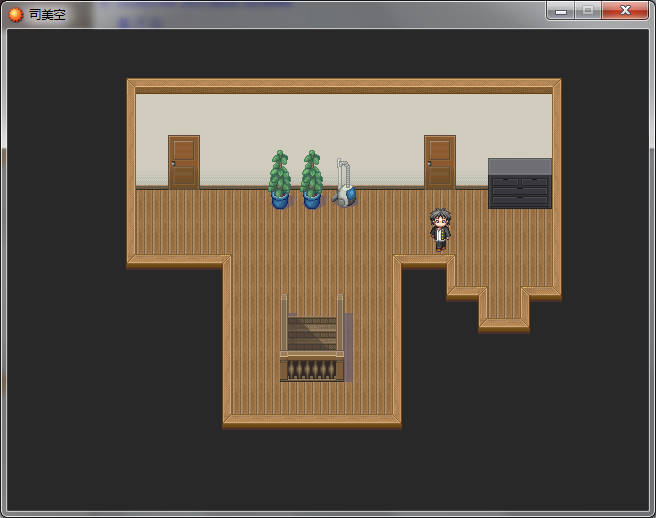656x518 pixels.
Task: Click the gray-haired character sprite
Action: (440, 229)
